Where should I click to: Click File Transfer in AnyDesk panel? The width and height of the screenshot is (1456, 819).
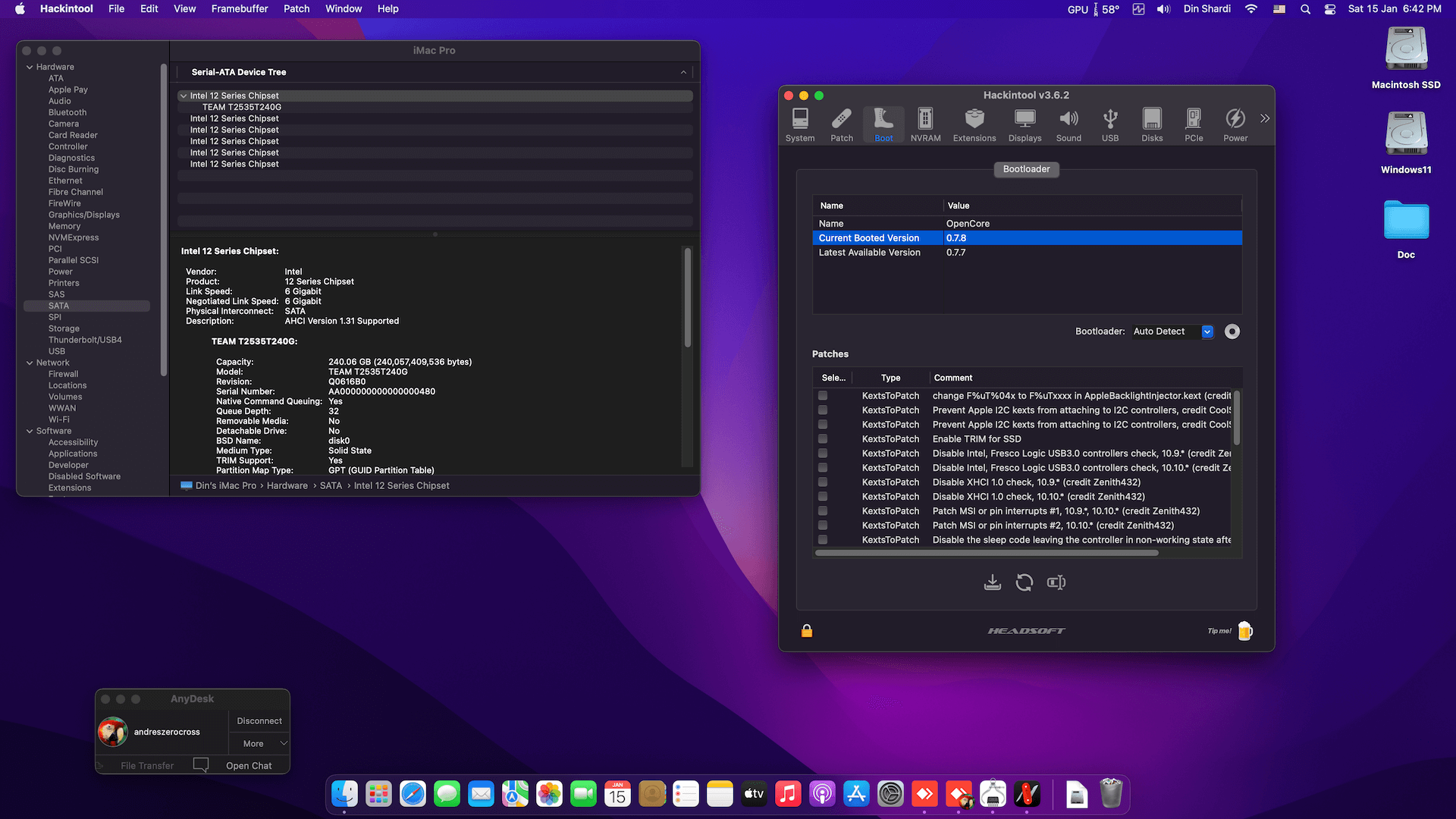147,766
